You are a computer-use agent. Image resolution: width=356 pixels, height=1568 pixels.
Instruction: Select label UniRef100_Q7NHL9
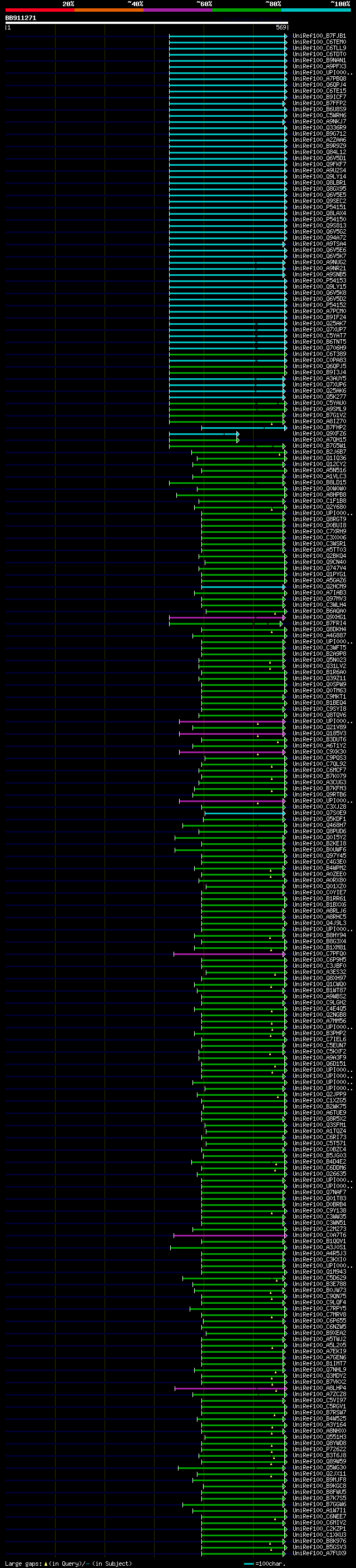tap(319, 1369)
